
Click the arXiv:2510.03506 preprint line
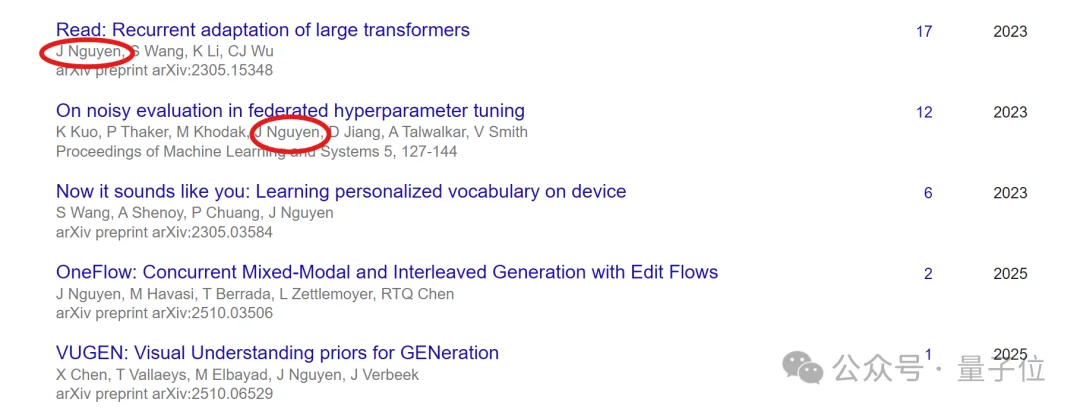pos(164,313)
